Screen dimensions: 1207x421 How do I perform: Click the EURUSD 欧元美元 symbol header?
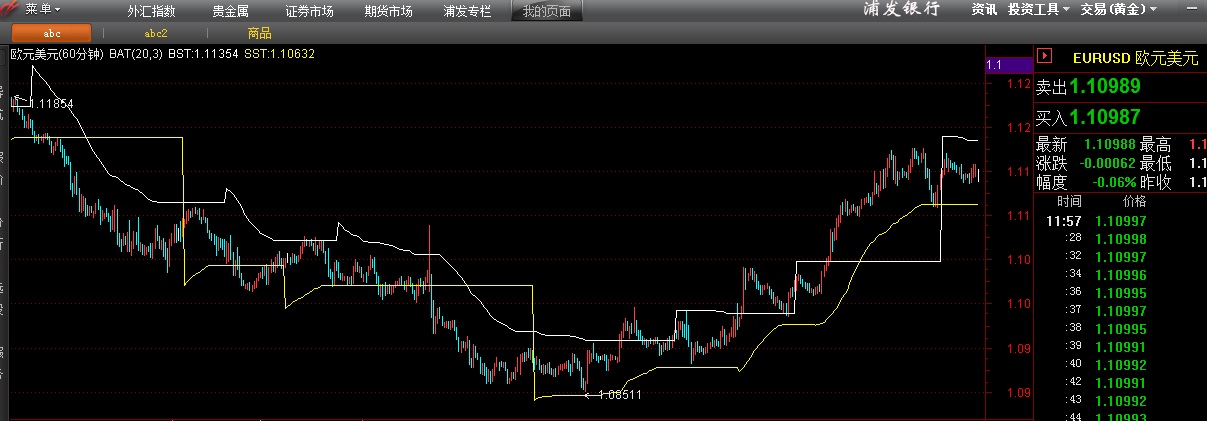(x=1135, y=59)
